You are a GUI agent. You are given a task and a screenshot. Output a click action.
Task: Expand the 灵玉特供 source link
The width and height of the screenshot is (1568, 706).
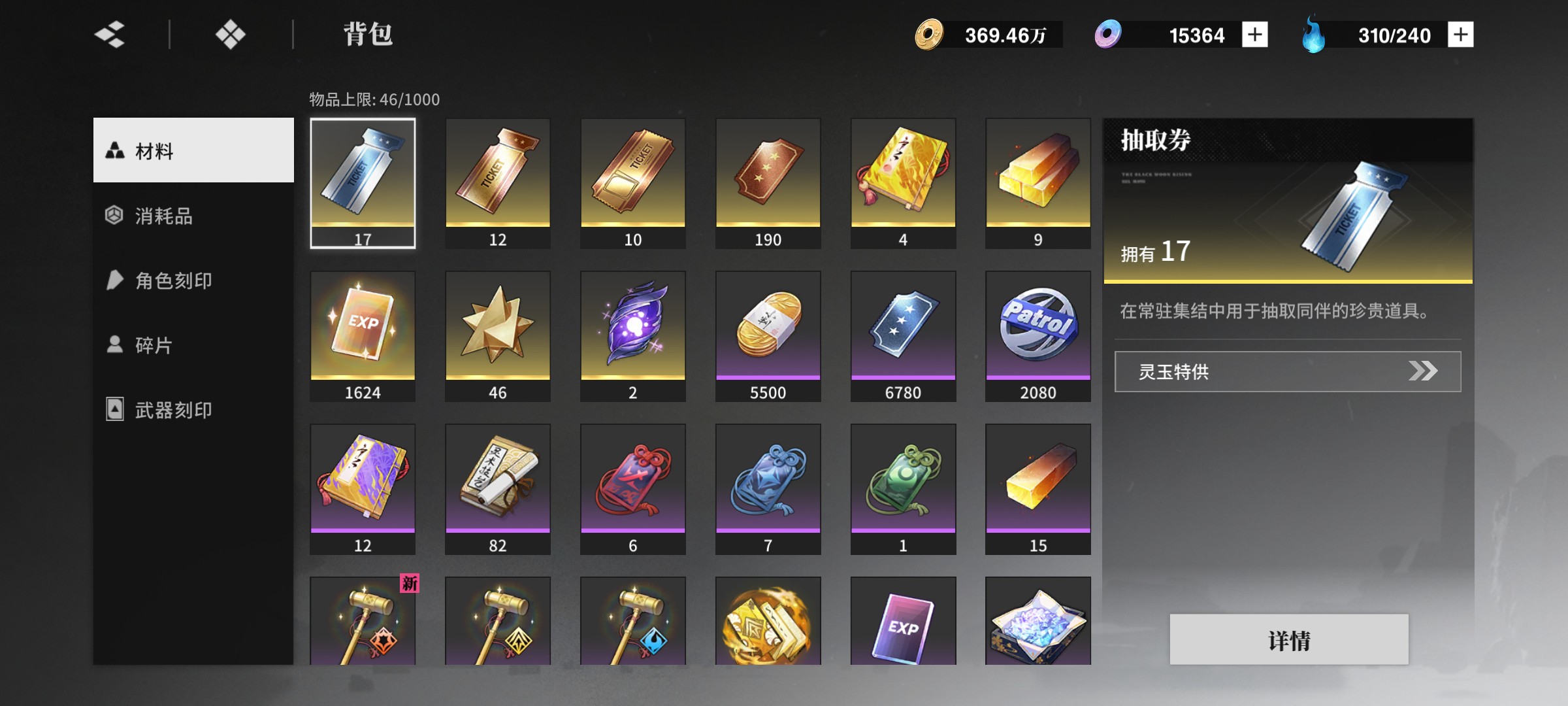pos(1288,371)
